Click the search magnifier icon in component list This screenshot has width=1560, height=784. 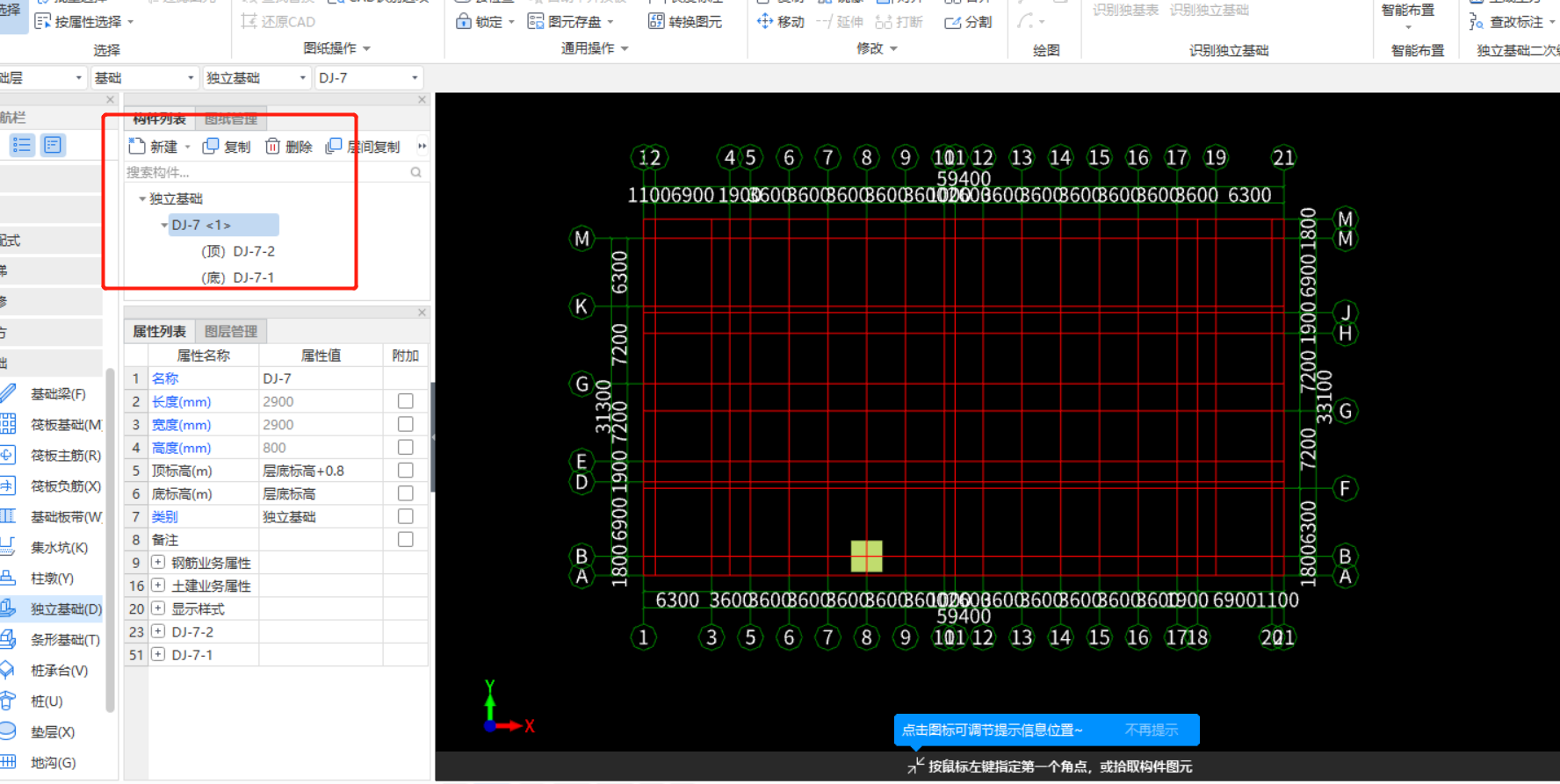416,172
